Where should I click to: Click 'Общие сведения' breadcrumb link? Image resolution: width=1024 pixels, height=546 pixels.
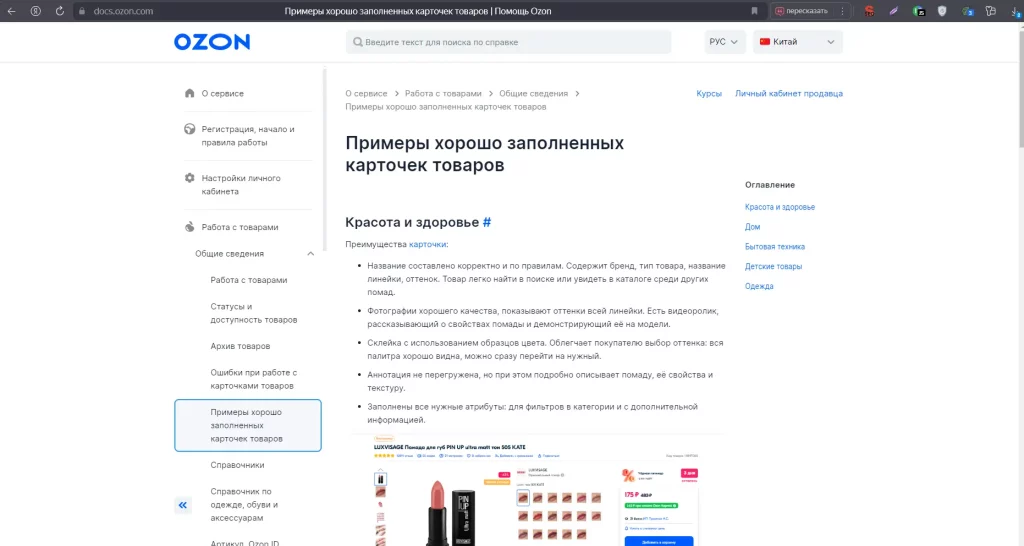click(x=534, y=93)
